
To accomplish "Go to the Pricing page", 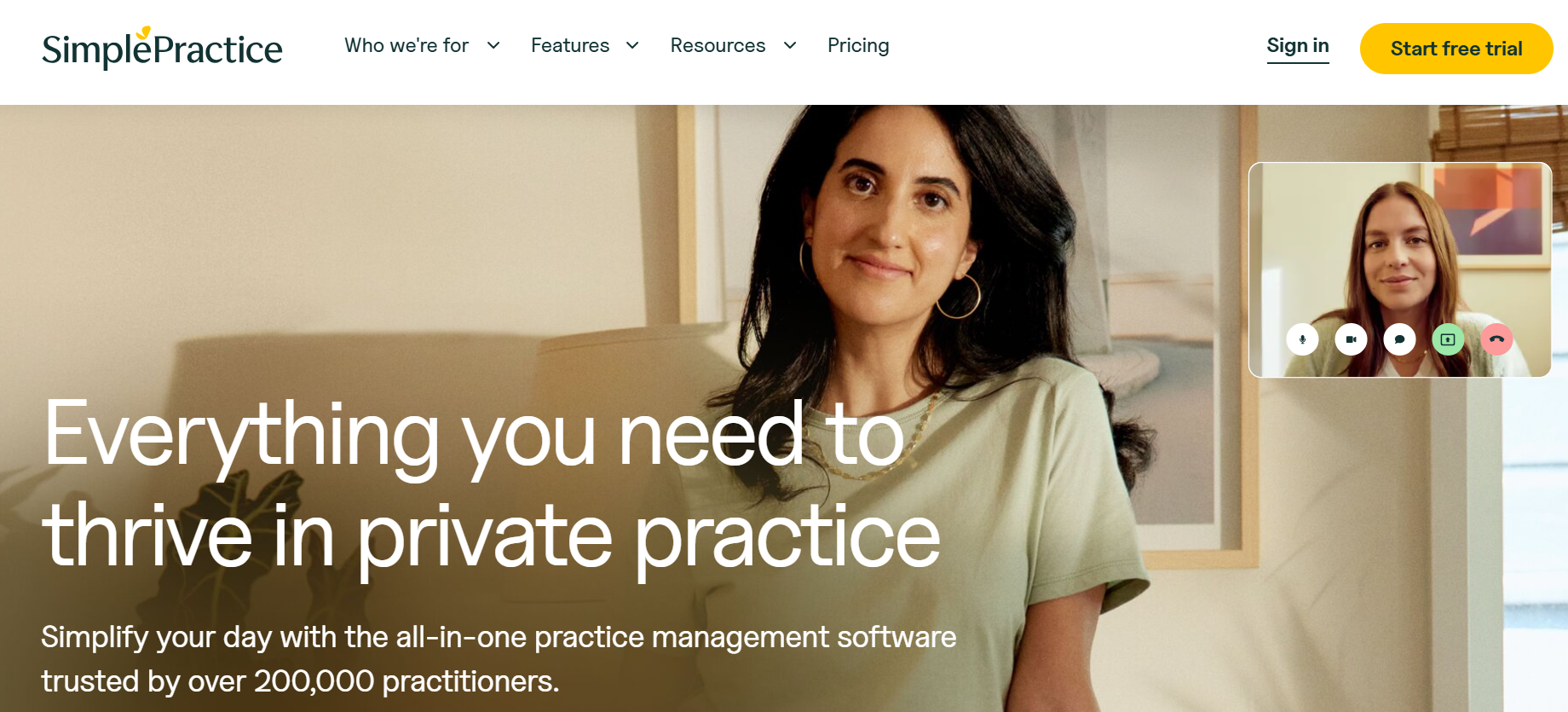I will [x=858, y=45].
